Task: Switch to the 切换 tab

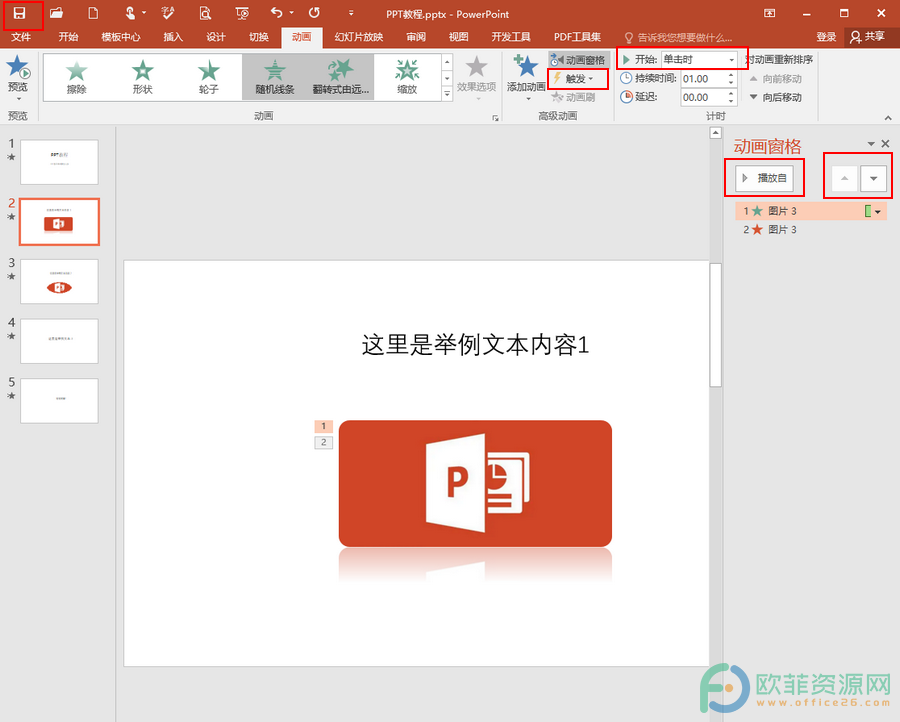Action: click(259, 37)
